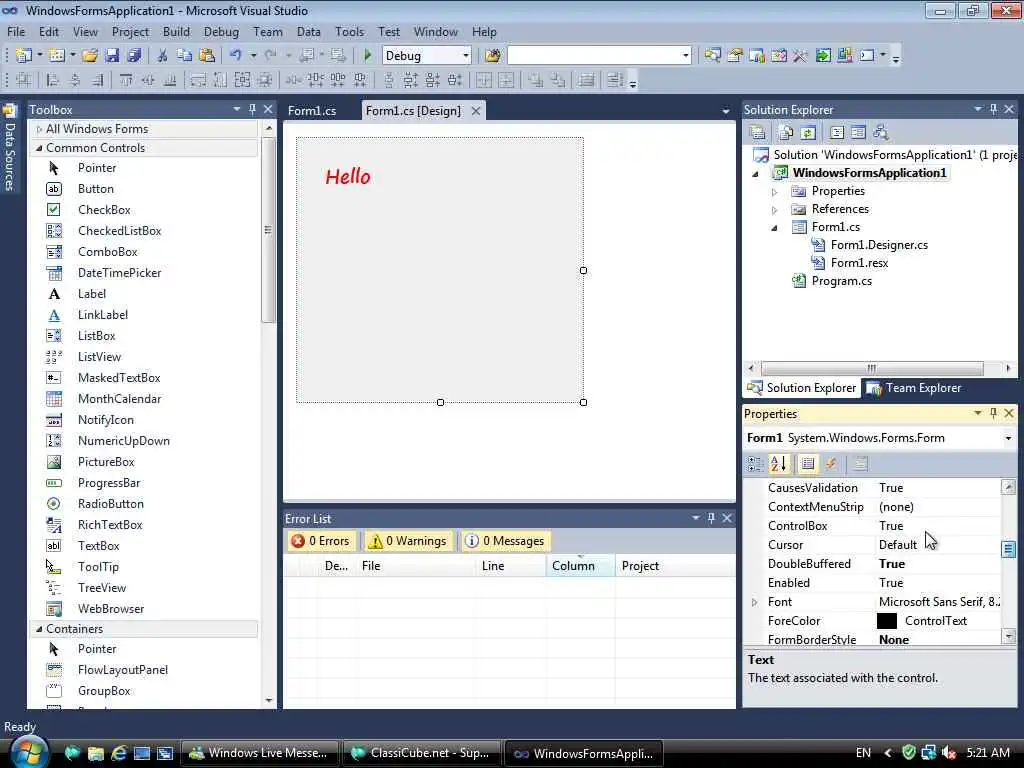Open the Build menu
The height and width of the screenshot is (768, 1024).
(176, 31)
